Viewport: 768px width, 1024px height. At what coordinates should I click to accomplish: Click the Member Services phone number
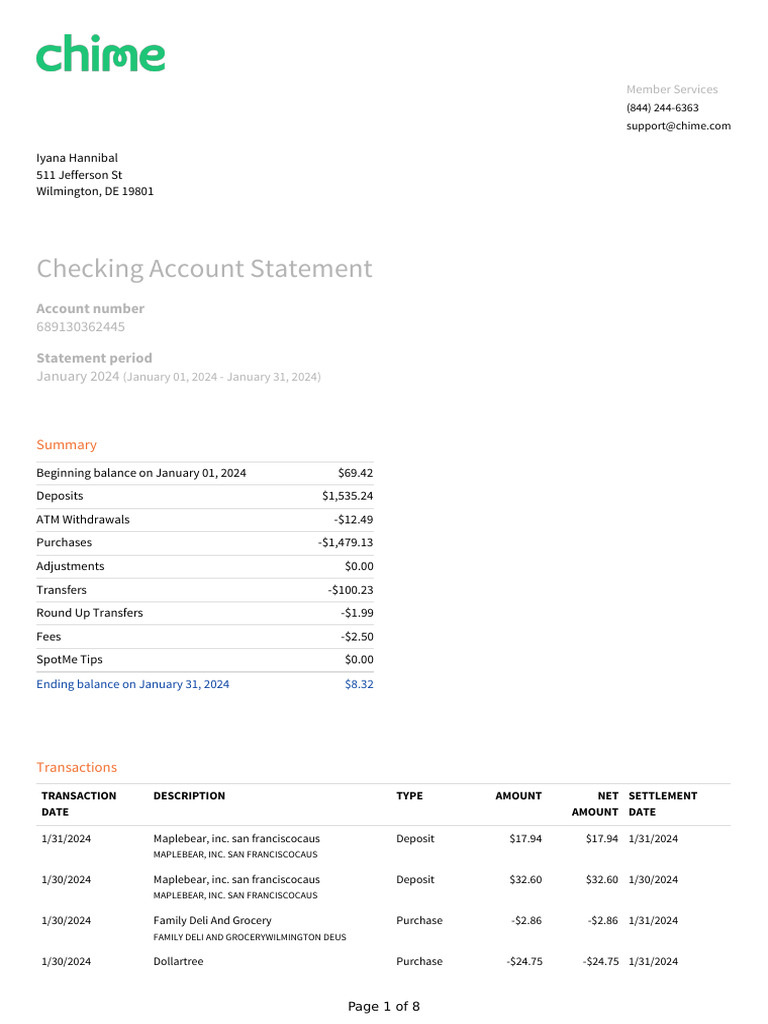[x=662, y=108]
